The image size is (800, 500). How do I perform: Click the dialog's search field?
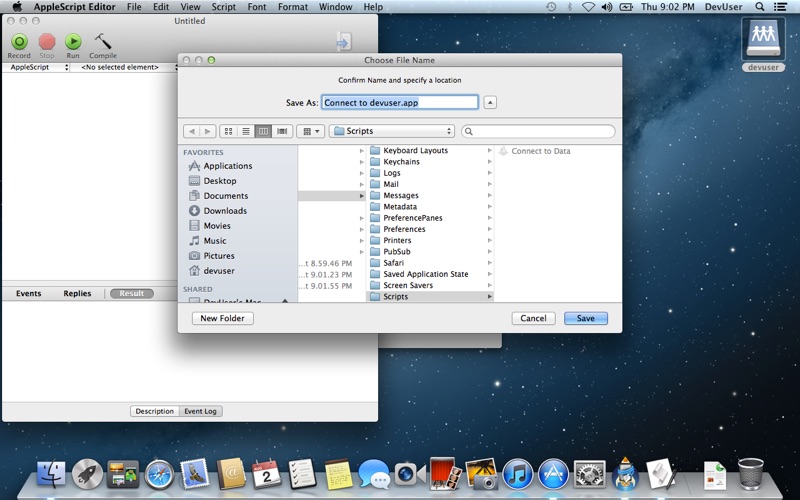point(538,131)
